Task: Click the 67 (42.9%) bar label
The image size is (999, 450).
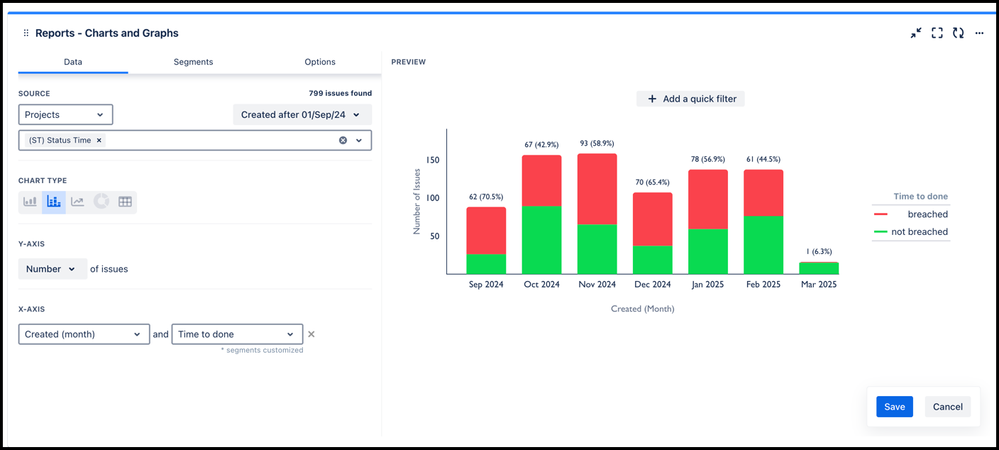Action: pos(542,145)
